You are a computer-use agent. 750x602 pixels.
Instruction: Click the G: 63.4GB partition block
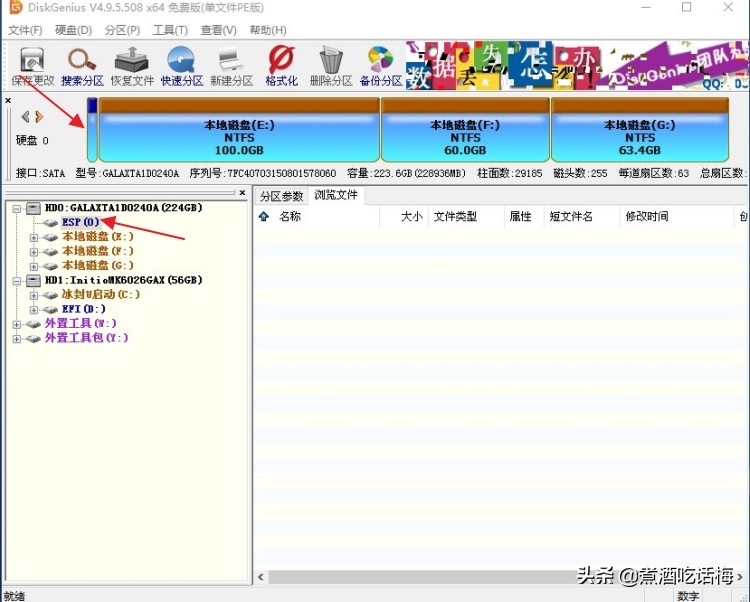click(x=640, y=130)
